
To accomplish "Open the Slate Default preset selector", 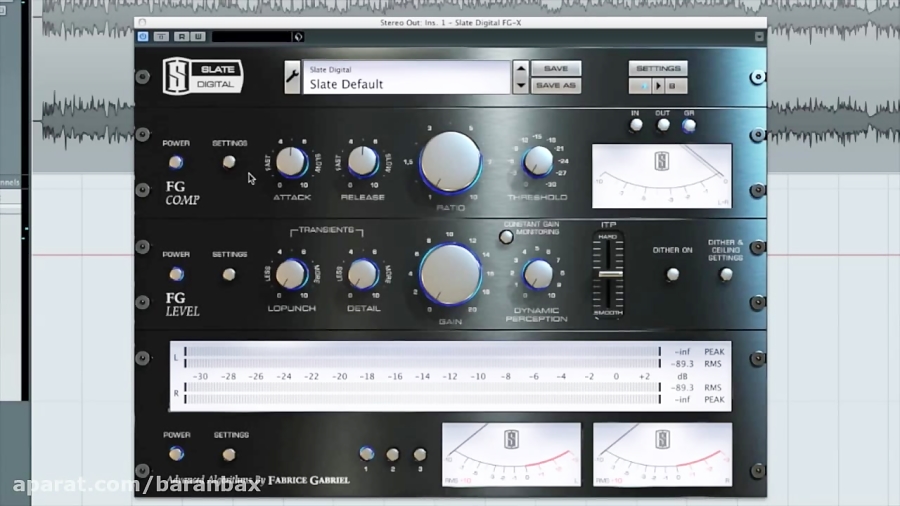I will (x=406, y=77).
